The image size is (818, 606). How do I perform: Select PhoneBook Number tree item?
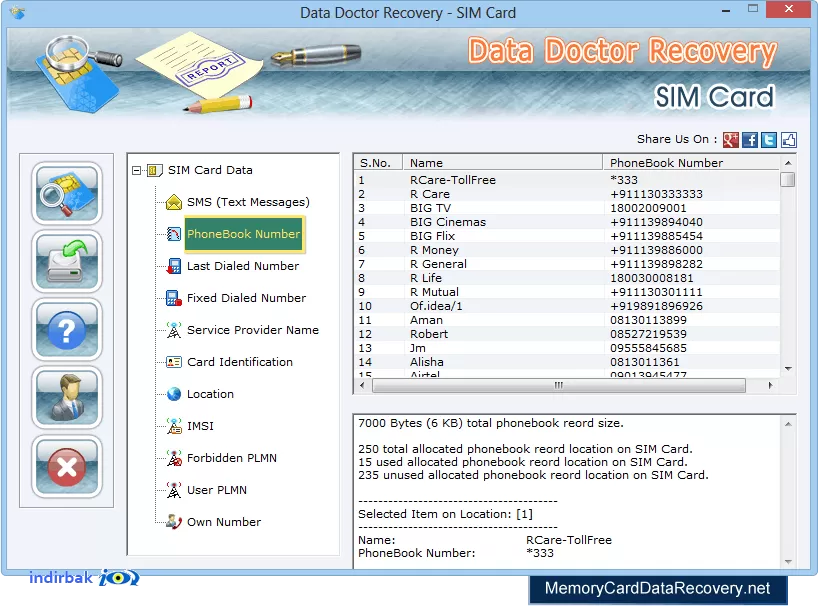[x=244, y=234]
